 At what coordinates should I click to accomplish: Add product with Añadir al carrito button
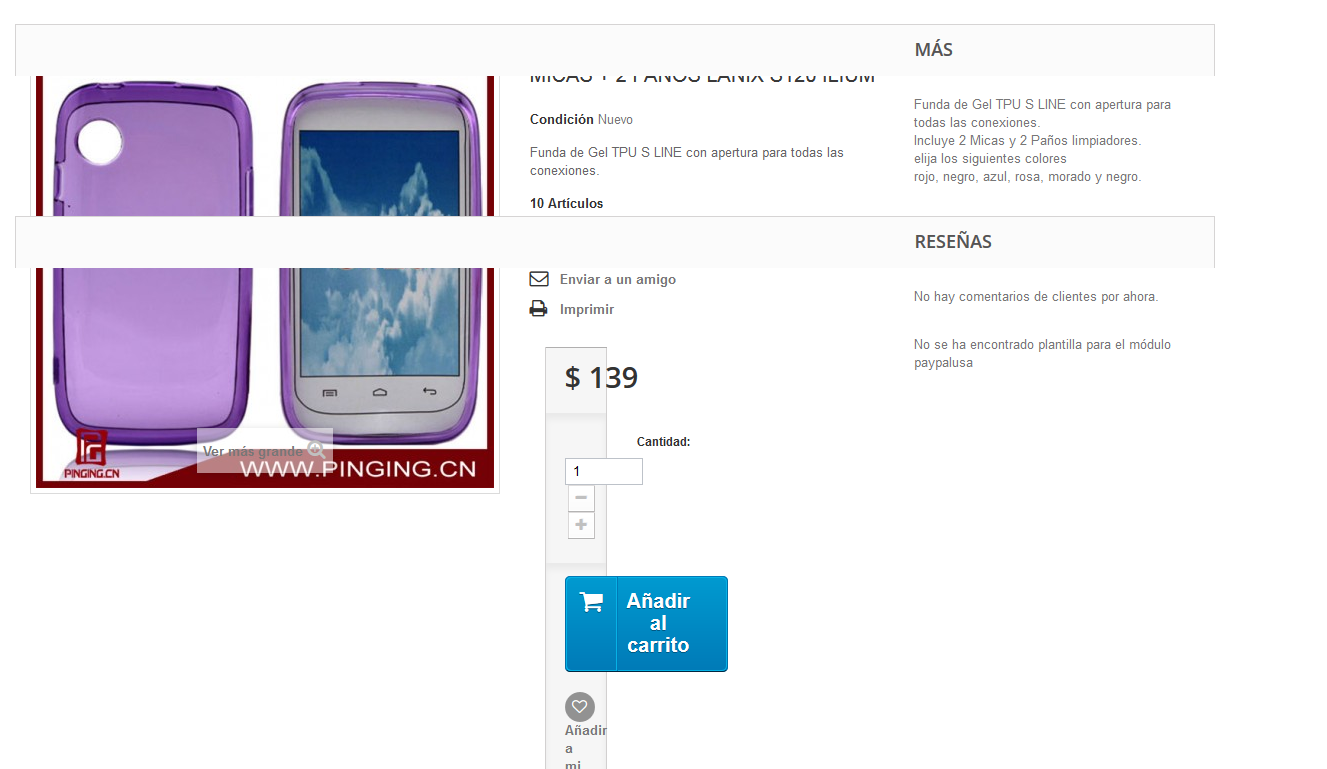coord(646,624)
